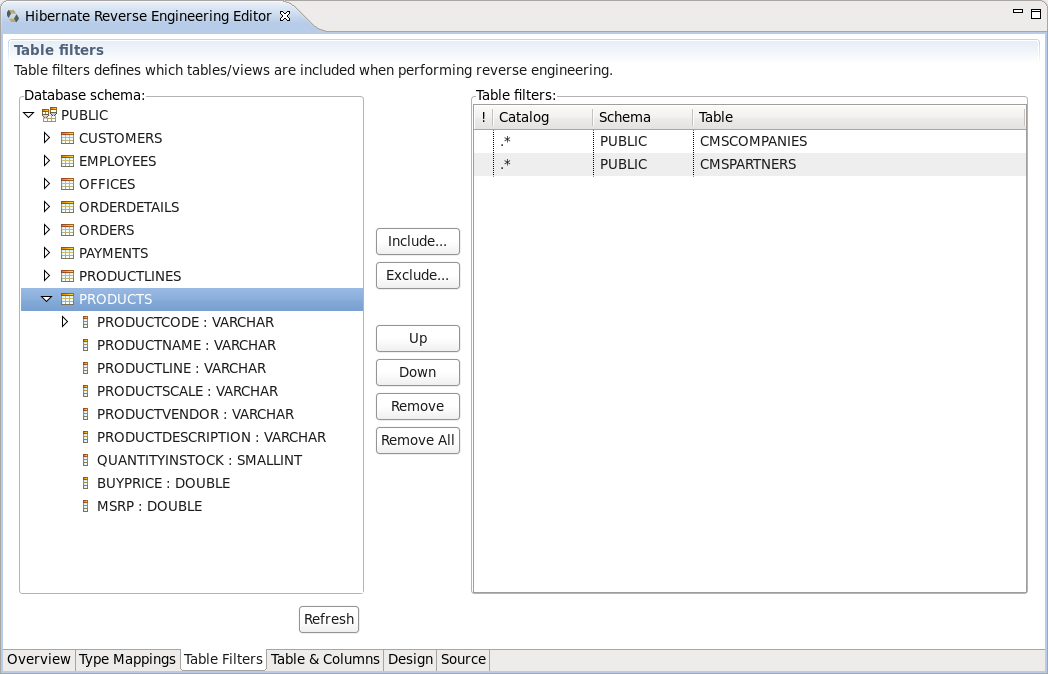This screenshot has height=674, width=1048.
Task: Collapse the PRODUCTS table
Action: tap(46, 299)
